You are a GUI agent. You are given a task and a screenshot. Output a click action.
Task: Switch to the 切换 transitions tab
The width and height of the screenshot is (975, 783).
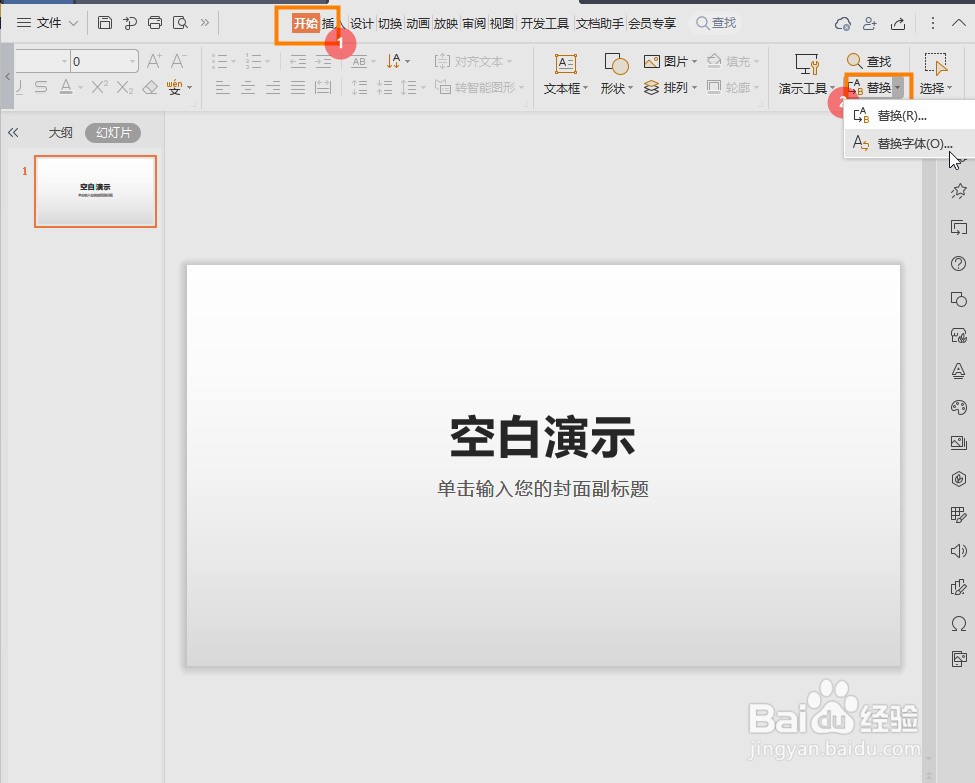[390, 24]
